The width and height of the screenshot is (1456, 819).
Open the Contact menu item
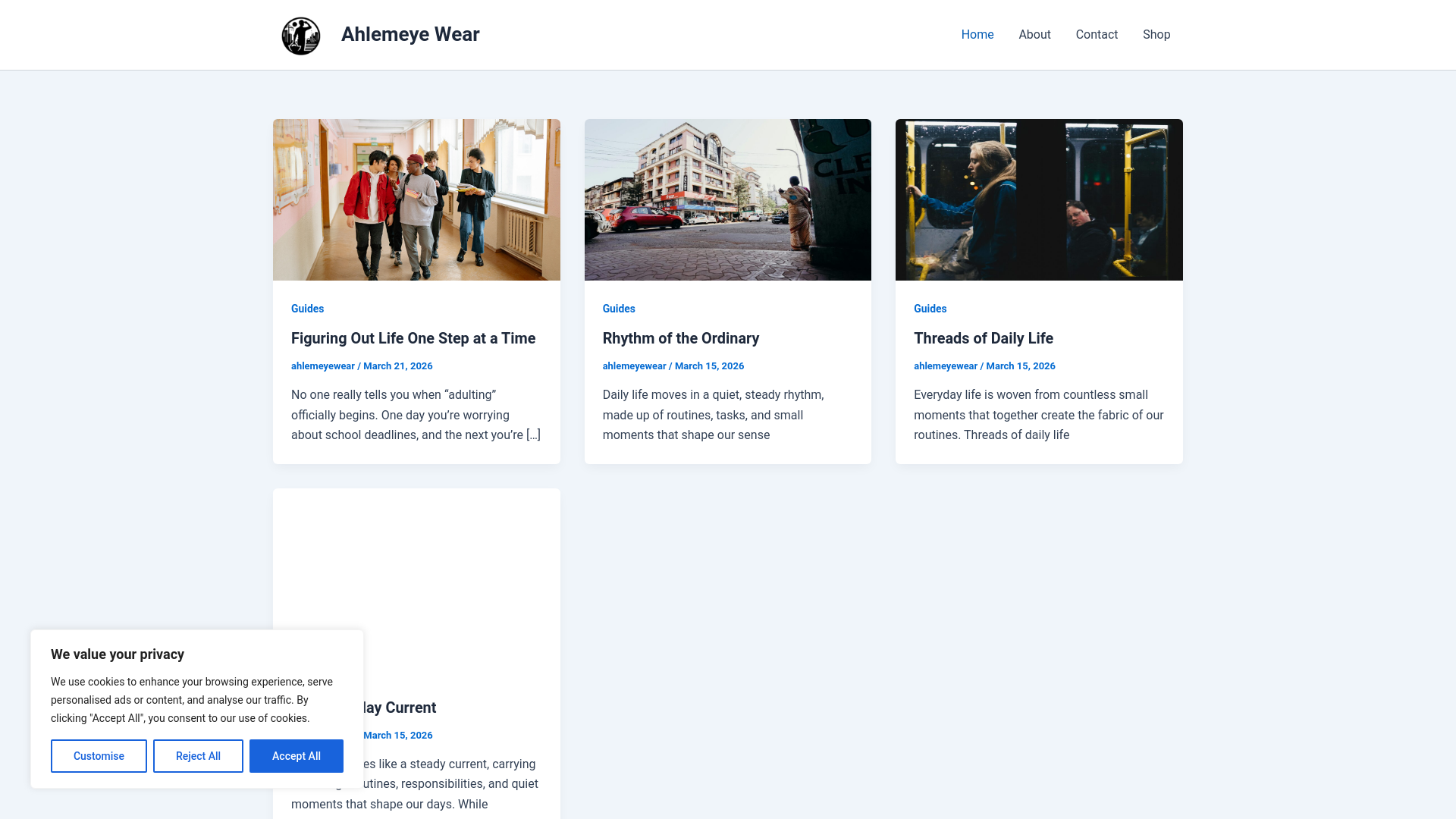(x=1097, y=35)
